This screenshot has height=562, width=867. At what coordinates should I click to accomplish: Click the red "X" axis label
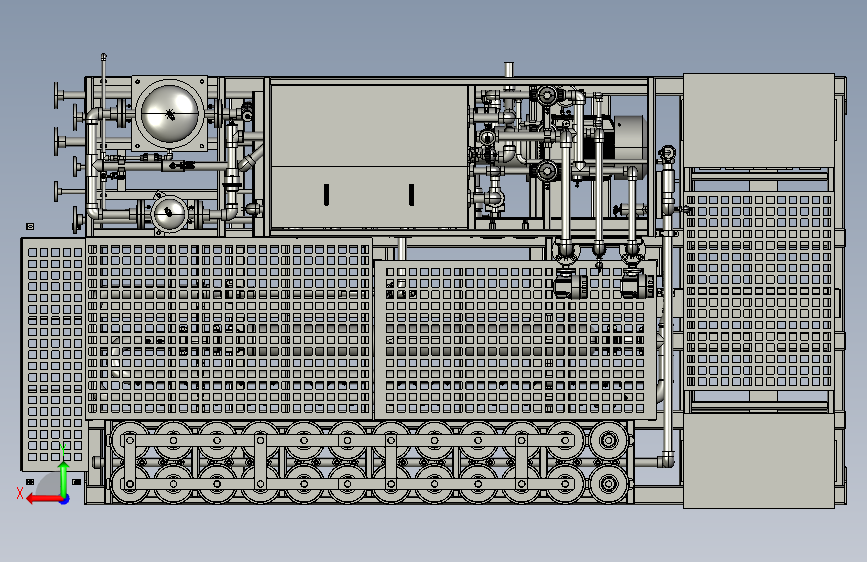(x=20, y=493)
